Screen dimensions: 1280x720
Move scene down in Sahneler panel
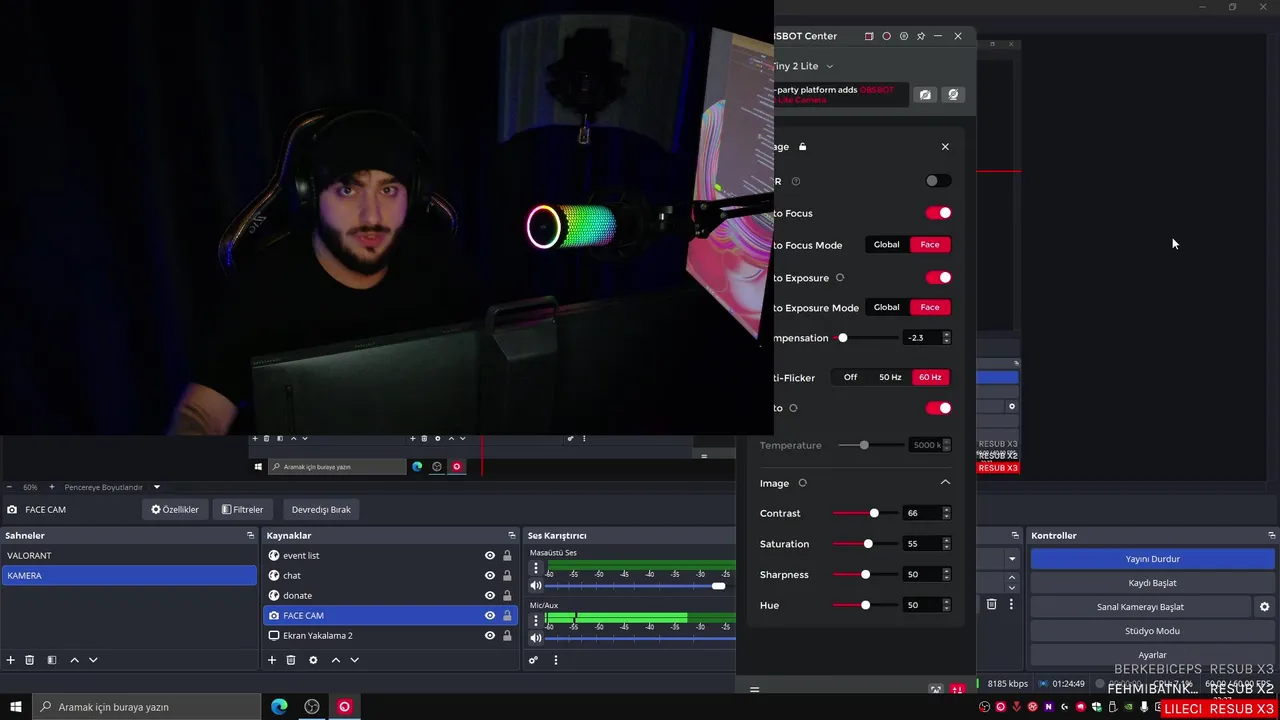93,660
